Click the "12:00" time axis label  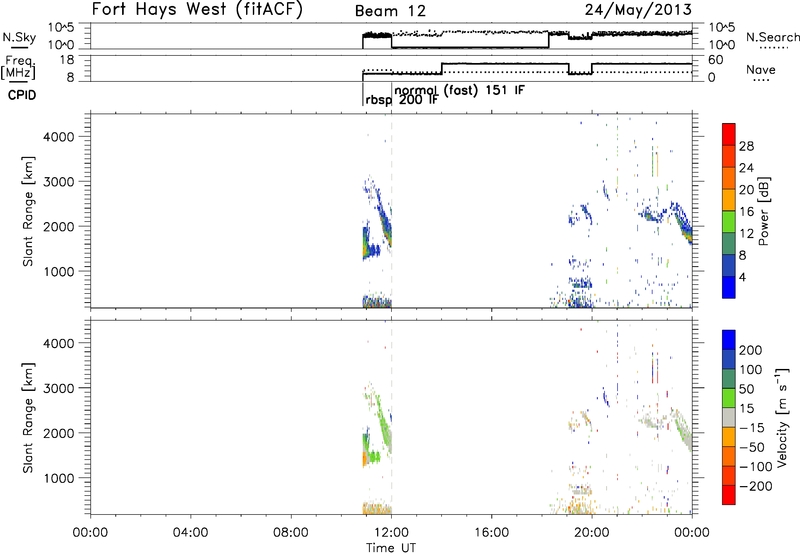coord(391,533)
